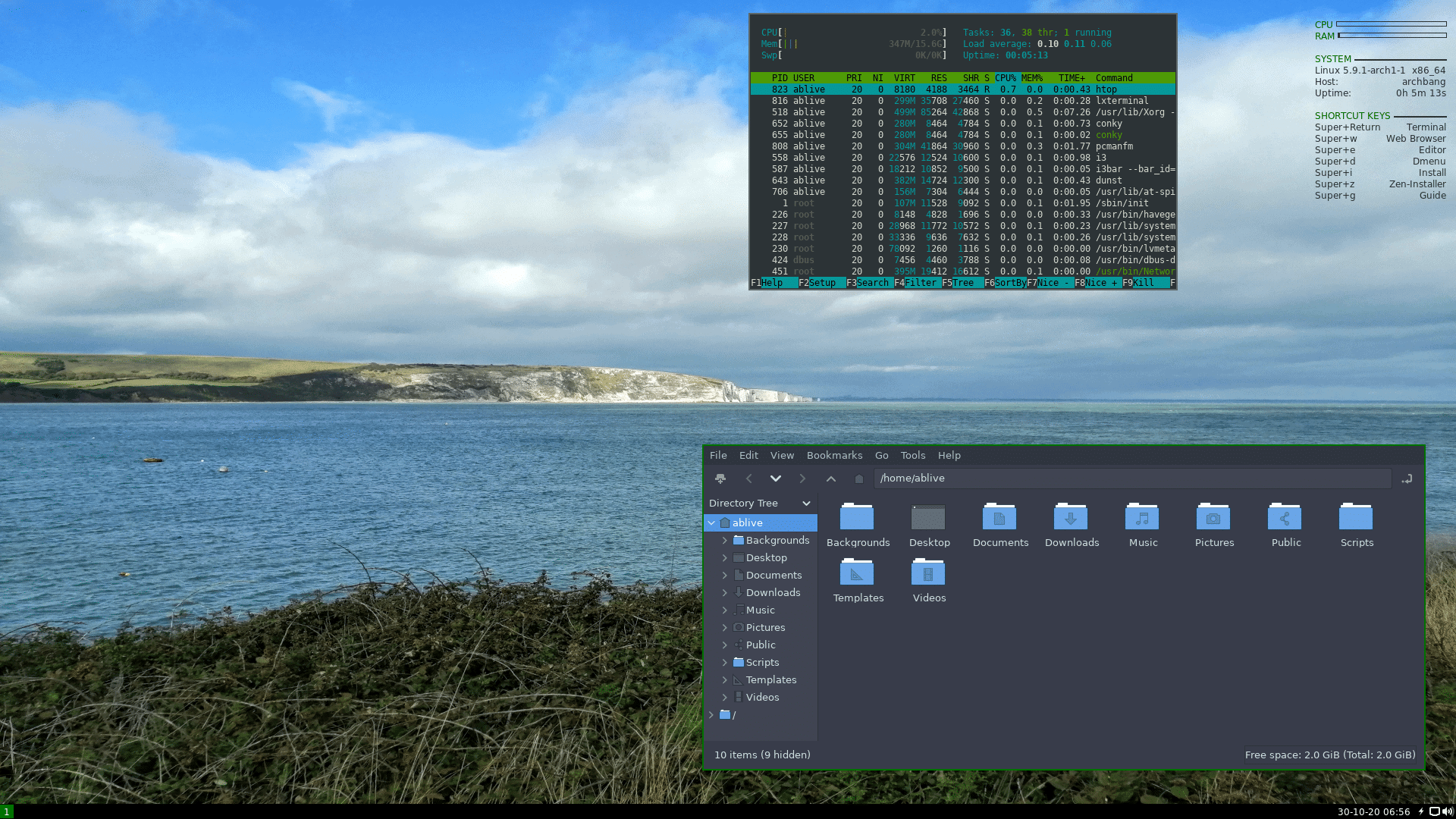Click F5 Tree in htop footer
The image size is (1456, 819).
click(963, 283)
